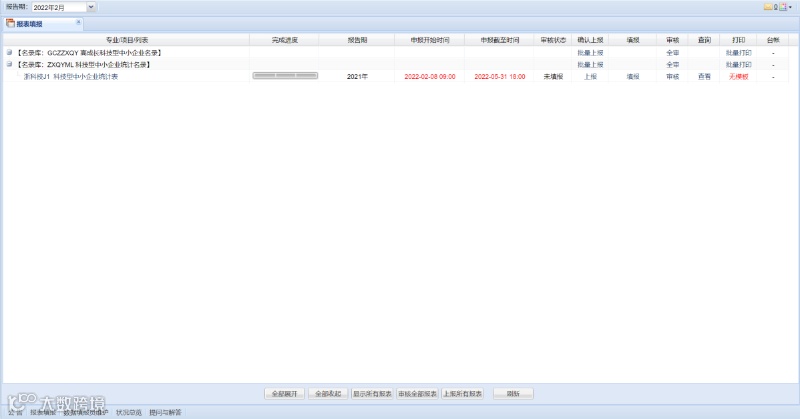The height and width of the screenshot is (419, 800).
Task: Click 批量上报 in the GCZZXQY row
Action: [x=590, y=53]
